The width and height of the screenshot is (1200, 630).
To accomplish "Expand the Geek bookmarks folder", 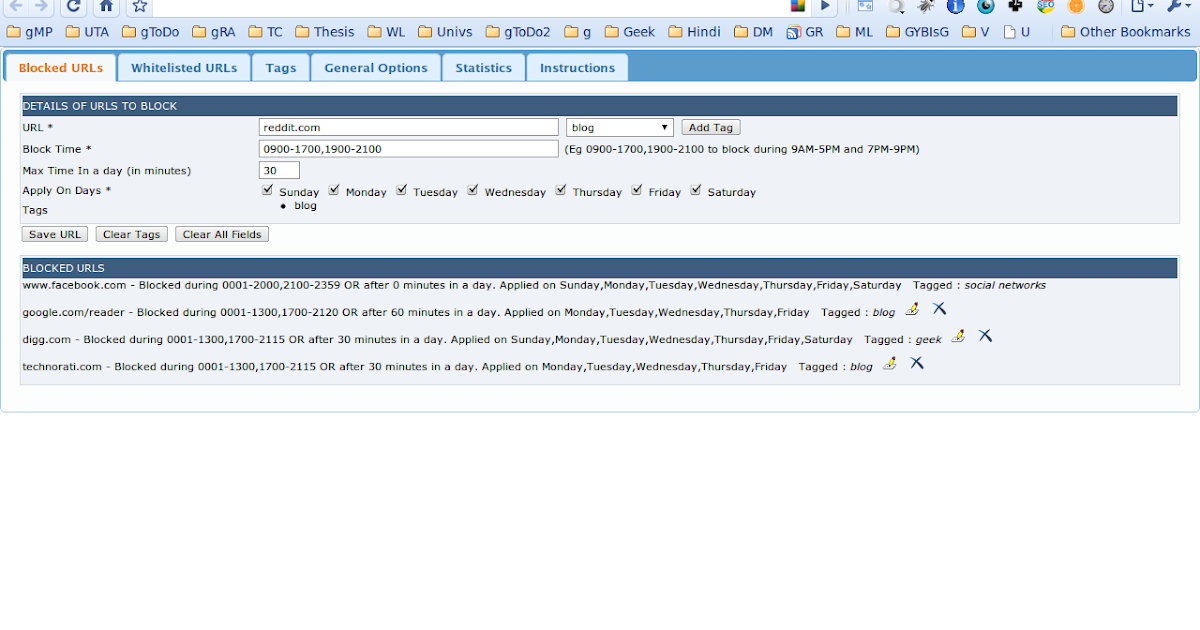I will click(629, 32).
